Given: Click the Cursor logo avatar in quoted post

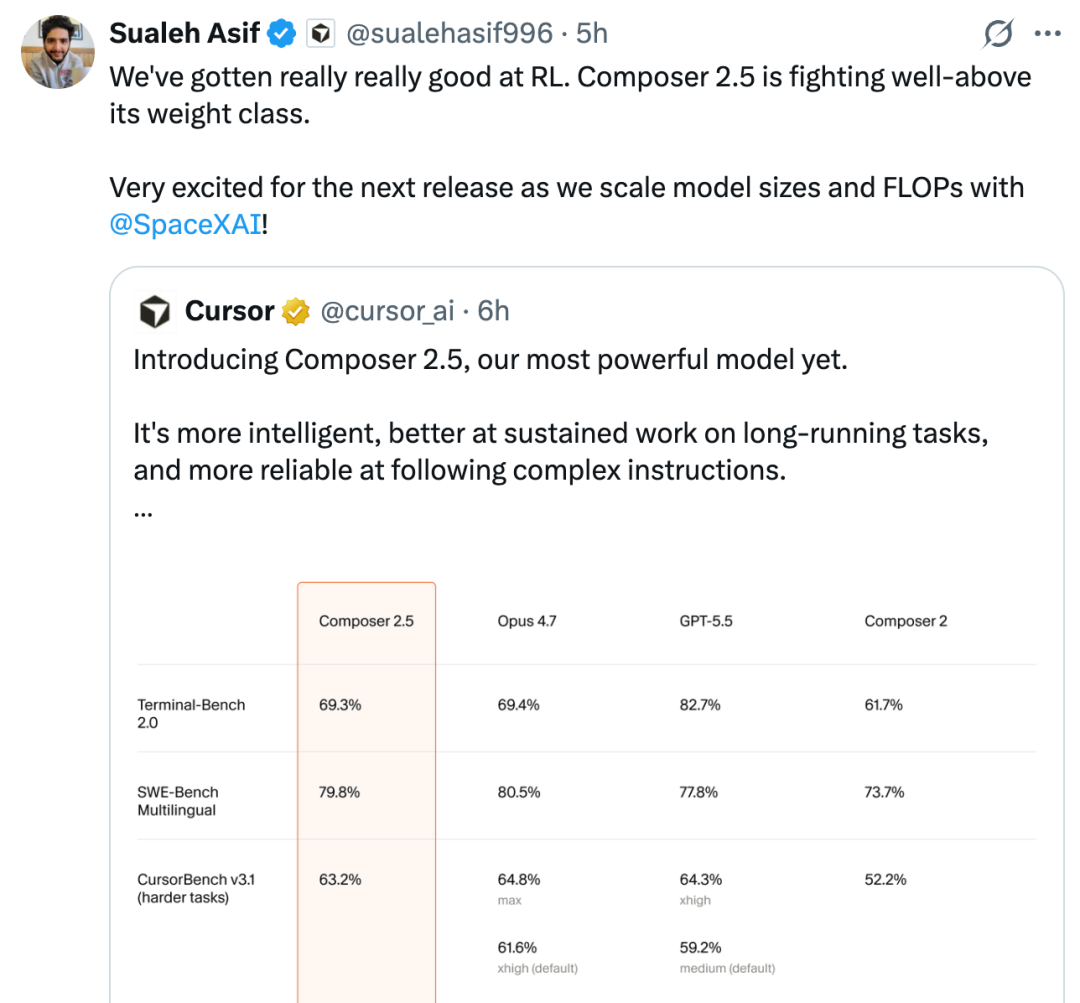Looking at the screenshot, I should click(155, 311).
